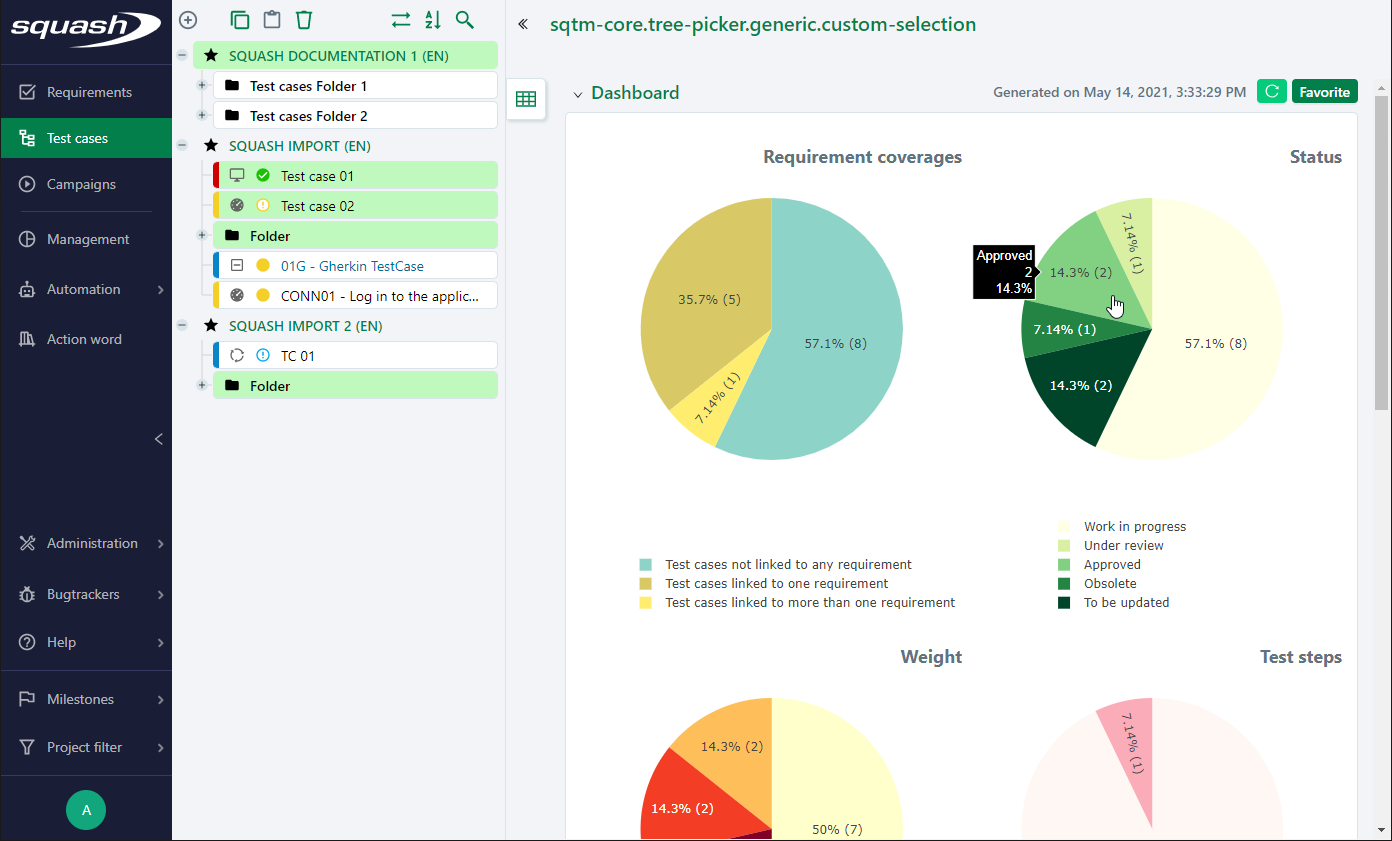Collapse the sidebar with the left arrow

point(158,439)
